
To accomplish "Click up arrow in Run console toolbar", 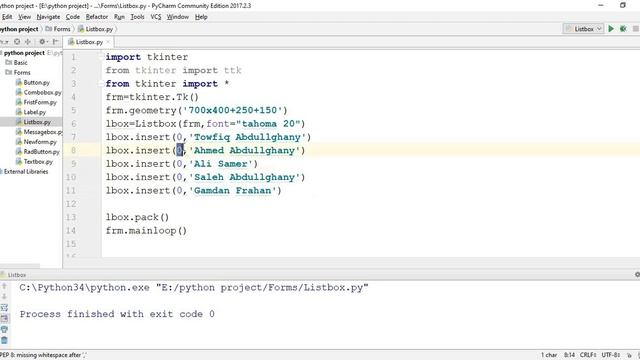I will 4,287.
